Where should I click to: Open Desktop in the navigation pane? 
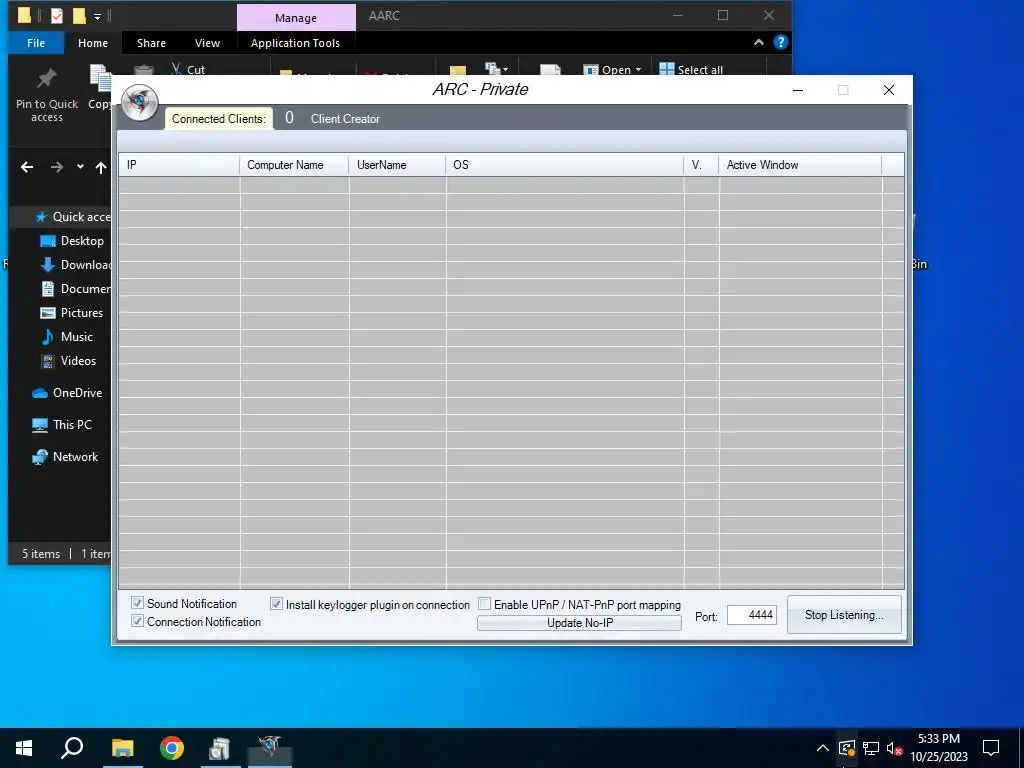71,241
